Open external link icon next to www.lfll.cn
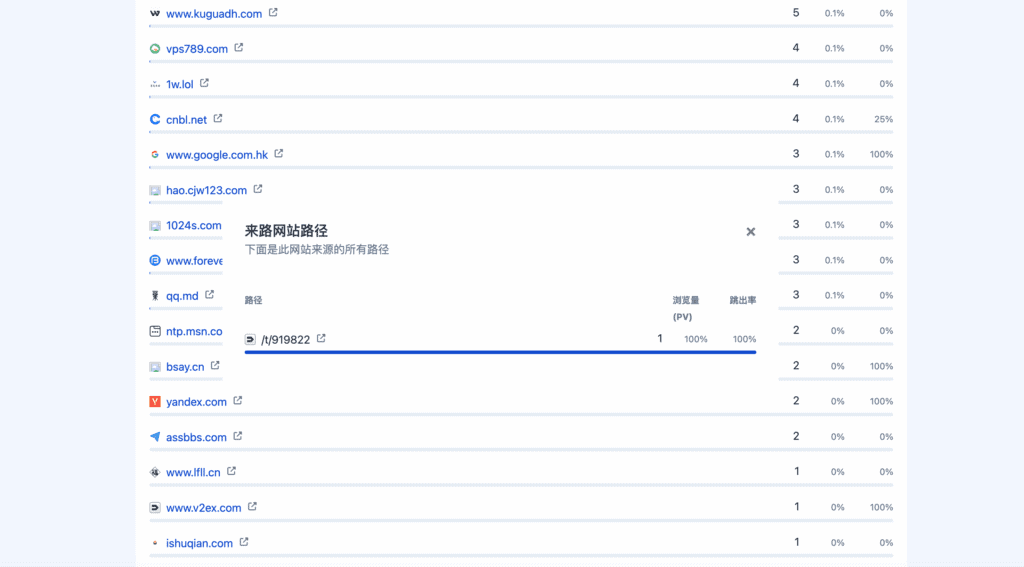 (x=231, y=471)
